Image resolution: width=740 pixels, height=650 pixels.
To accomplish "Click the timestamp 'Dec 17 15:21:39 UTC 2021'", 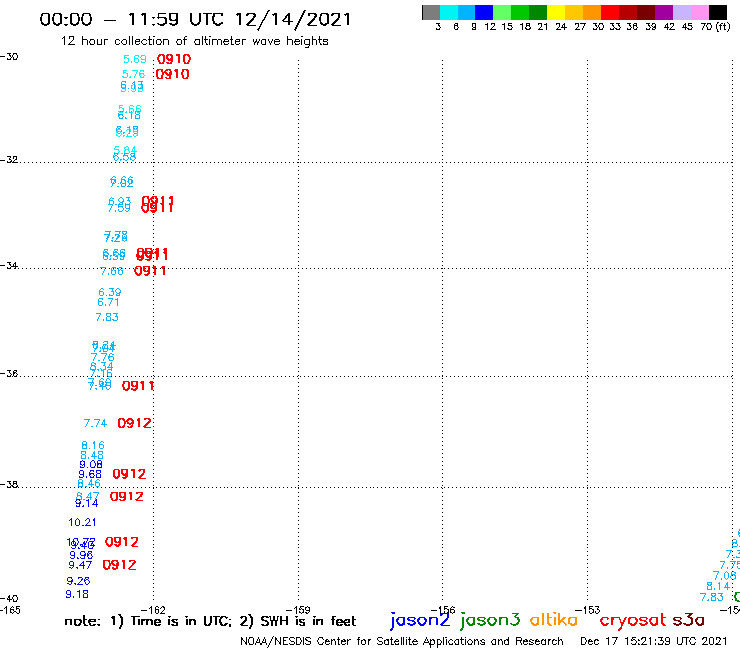I will pyautogui.click(x=654, y=641).
